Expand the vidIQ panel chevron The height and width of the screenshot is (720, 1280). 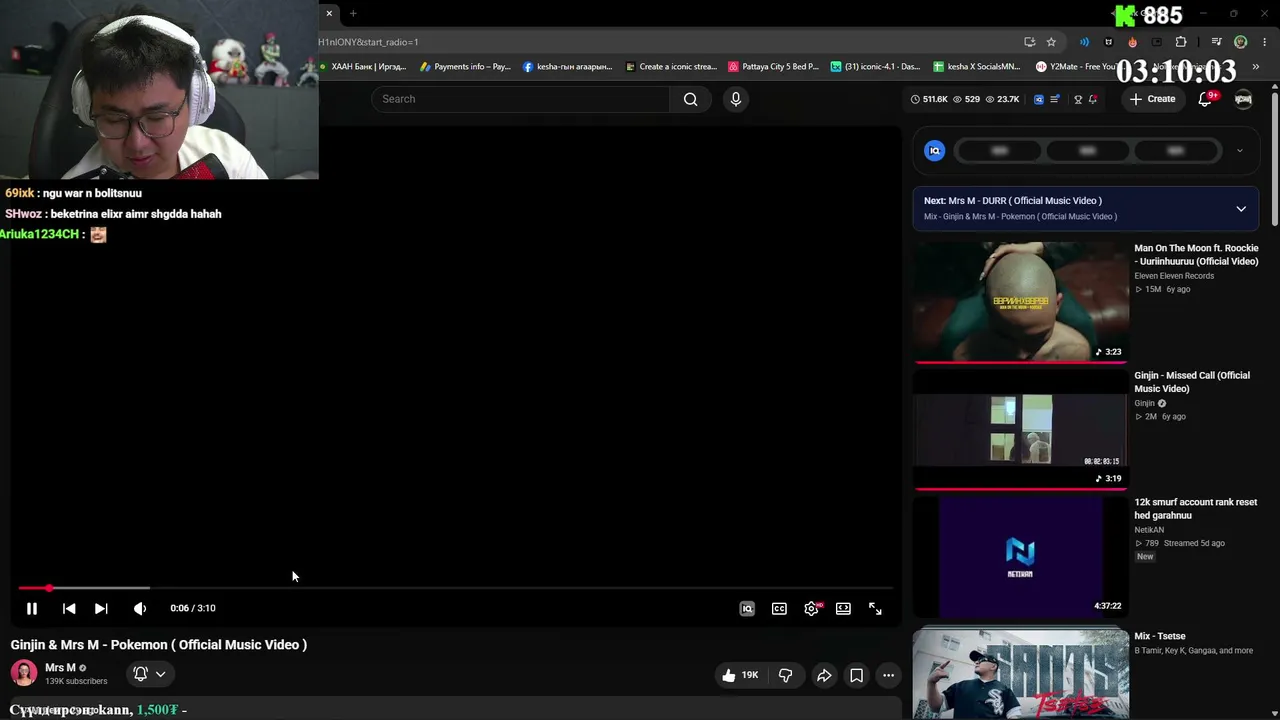pos(1240,151)
